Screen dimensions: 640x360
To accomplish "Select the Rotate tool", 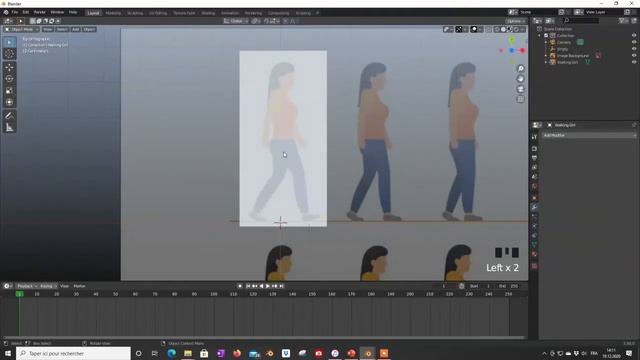I will click(9, 79).
